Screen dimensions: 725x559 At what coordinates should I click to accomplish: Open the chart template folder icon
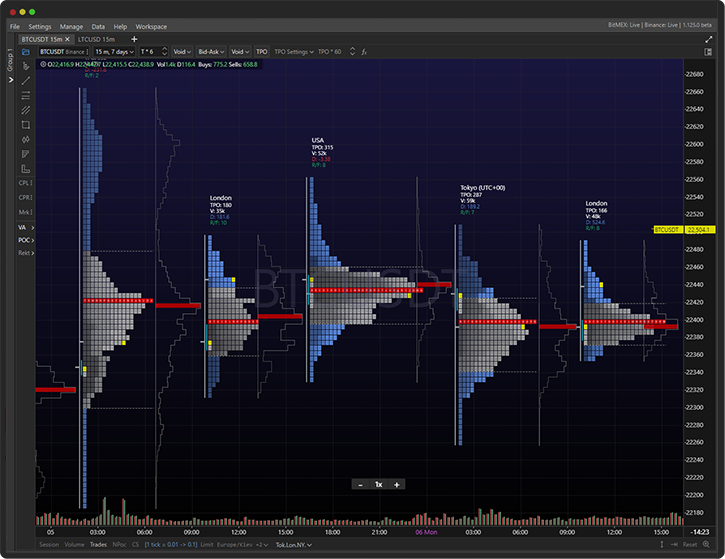[26, 52]
